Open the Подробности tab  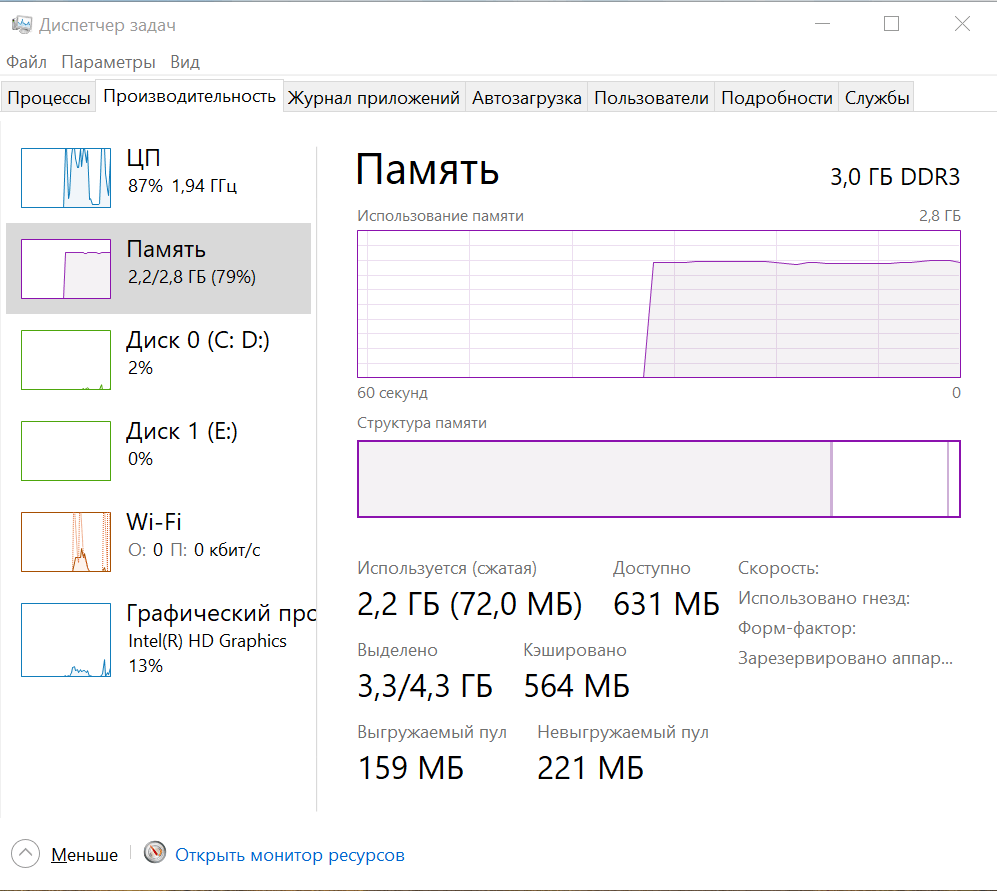pos(777,98)
